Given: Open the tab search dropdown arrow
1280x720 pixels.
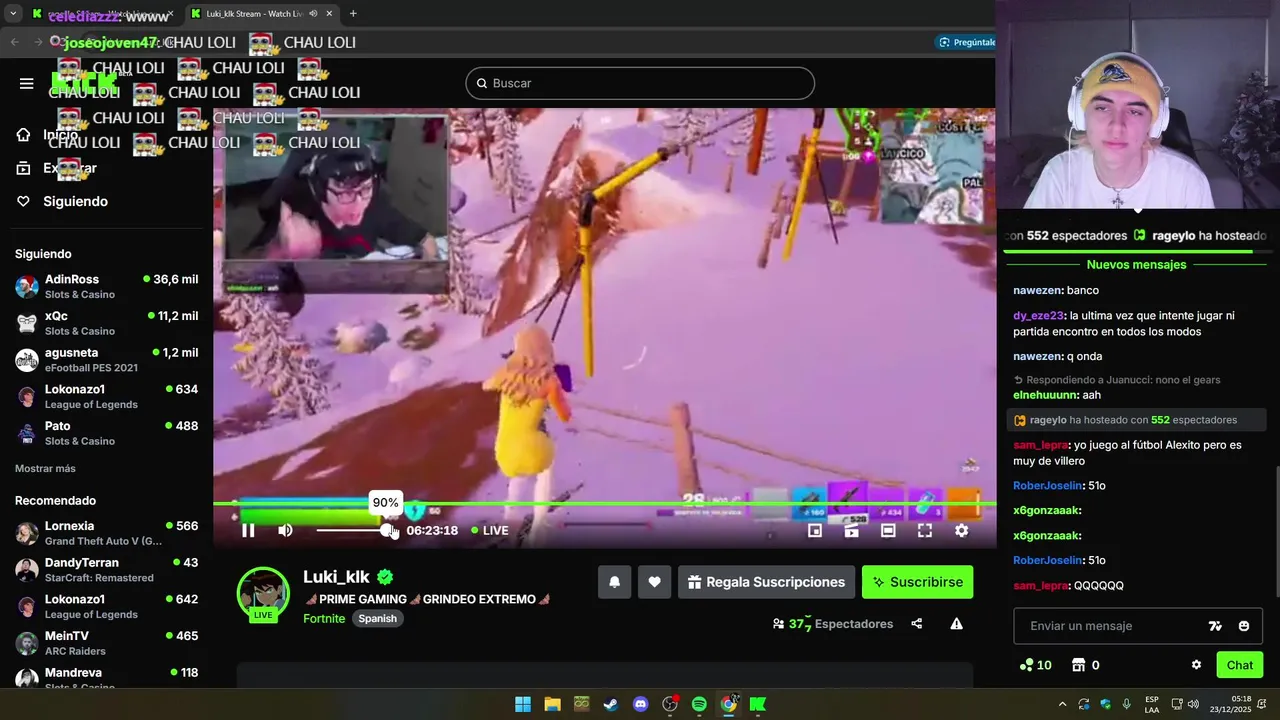Looking at the screenshot, I should tap(13, 14).
